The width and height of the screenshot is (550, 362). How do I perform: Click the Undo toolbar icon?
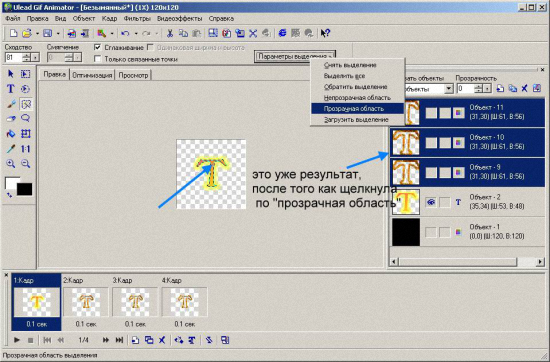125,33
